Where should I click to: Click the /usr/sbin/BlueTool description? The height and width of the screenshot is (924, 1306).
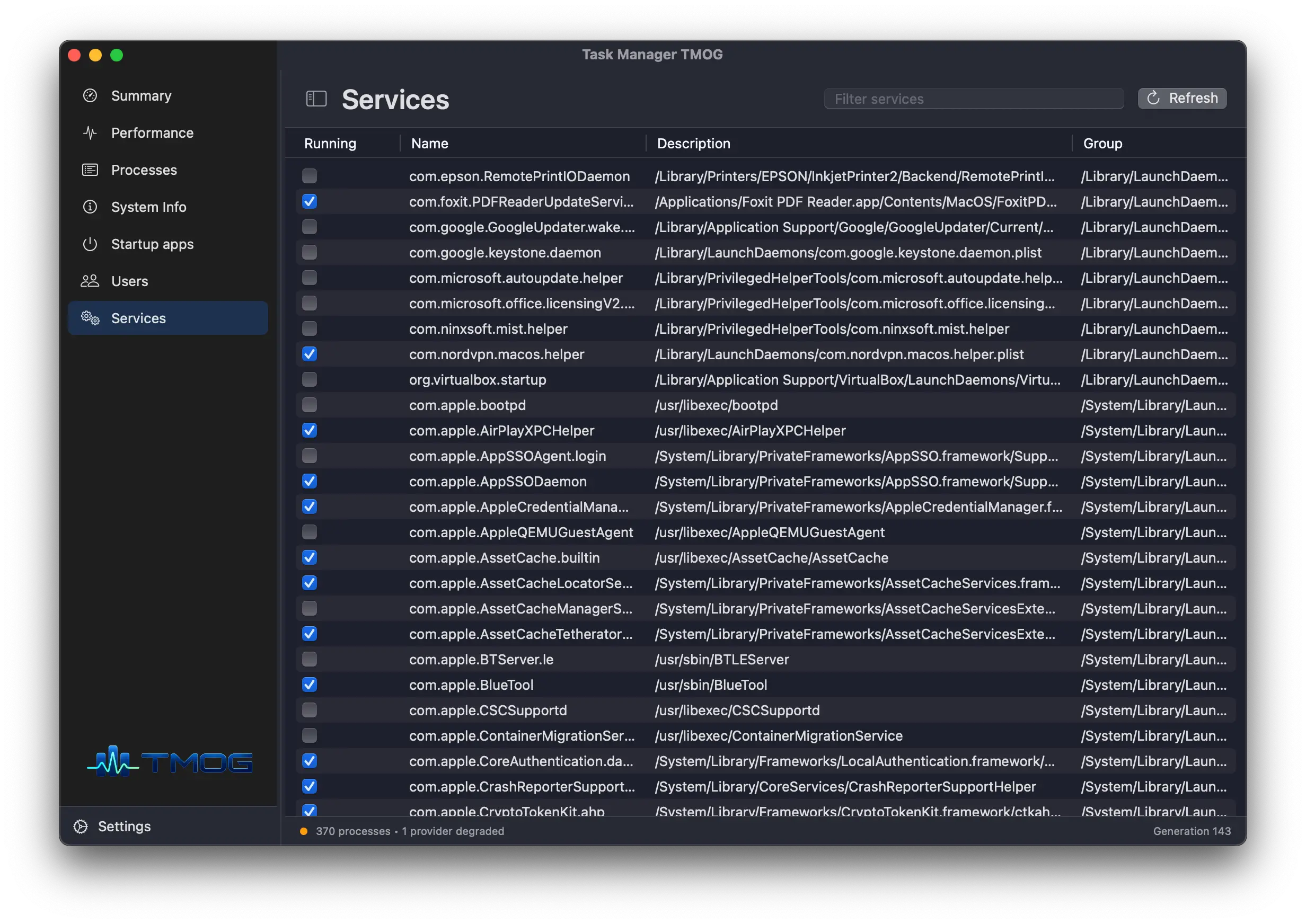point(711,685)
